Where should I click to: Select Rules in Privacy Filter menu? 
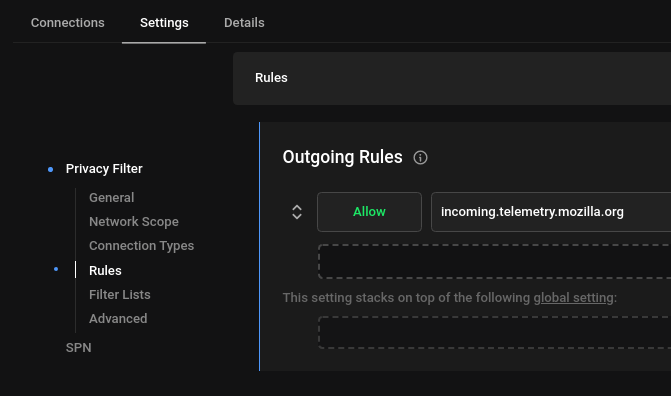tap(105, 271)
